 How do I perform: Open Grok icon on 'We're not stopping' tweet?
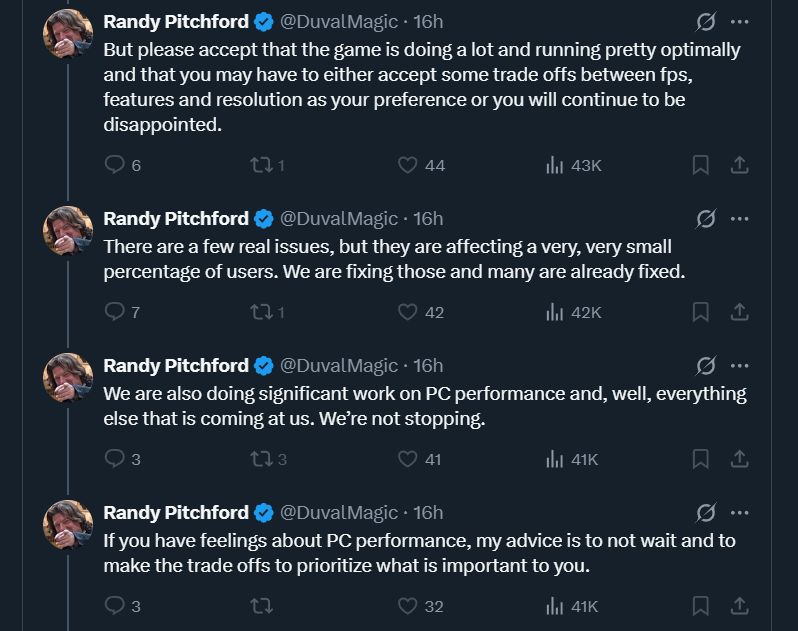coord(705,366)
